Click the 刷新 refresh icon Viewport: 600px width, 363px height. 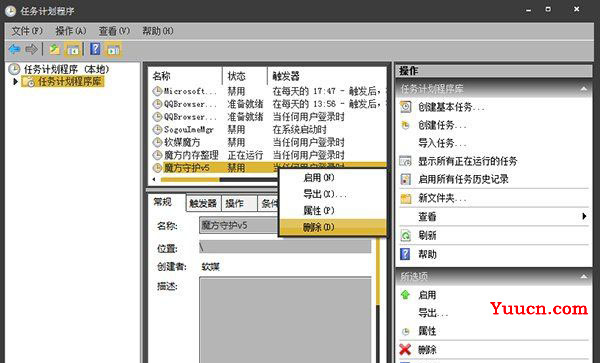click(x=406, y=235)
